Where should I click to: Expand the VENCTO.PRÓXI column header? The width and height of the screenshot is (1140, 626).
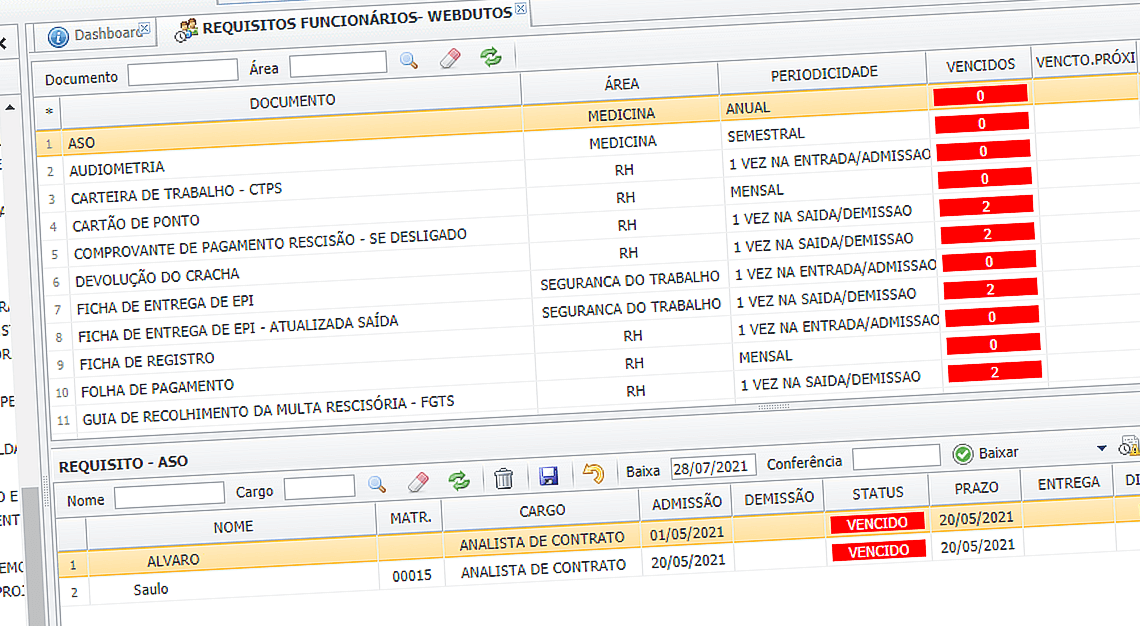pyautogui.click(x=1085, y=62)
